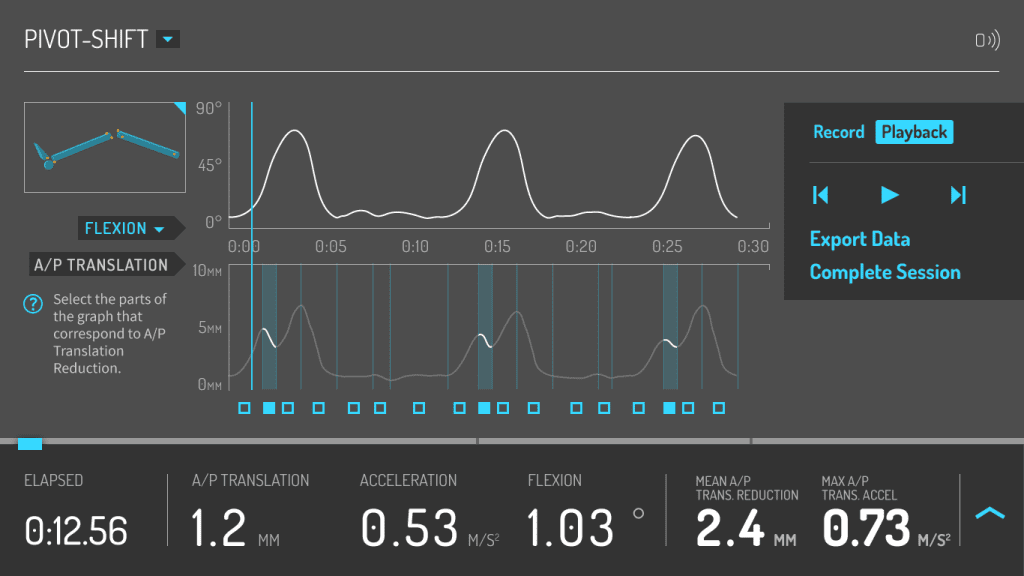Click the corner triangle on the leg model
Image resolution: width=1024 pixels, height=576 pixels.
pyautogui.click(x=180, y=107)
